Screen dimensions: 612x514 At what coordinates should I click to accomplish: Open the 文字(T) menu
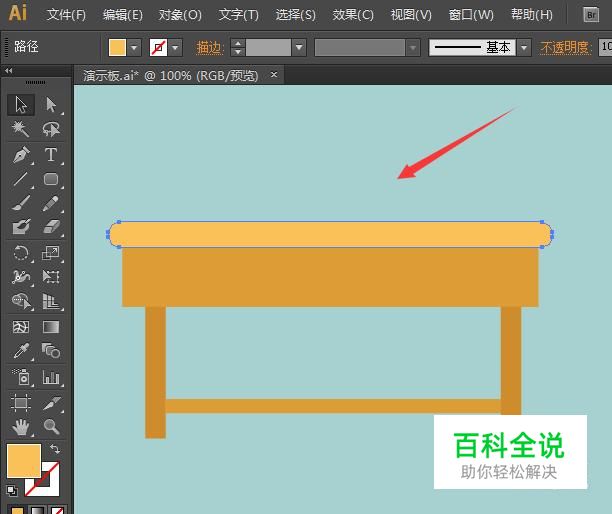tap(238, 15)
